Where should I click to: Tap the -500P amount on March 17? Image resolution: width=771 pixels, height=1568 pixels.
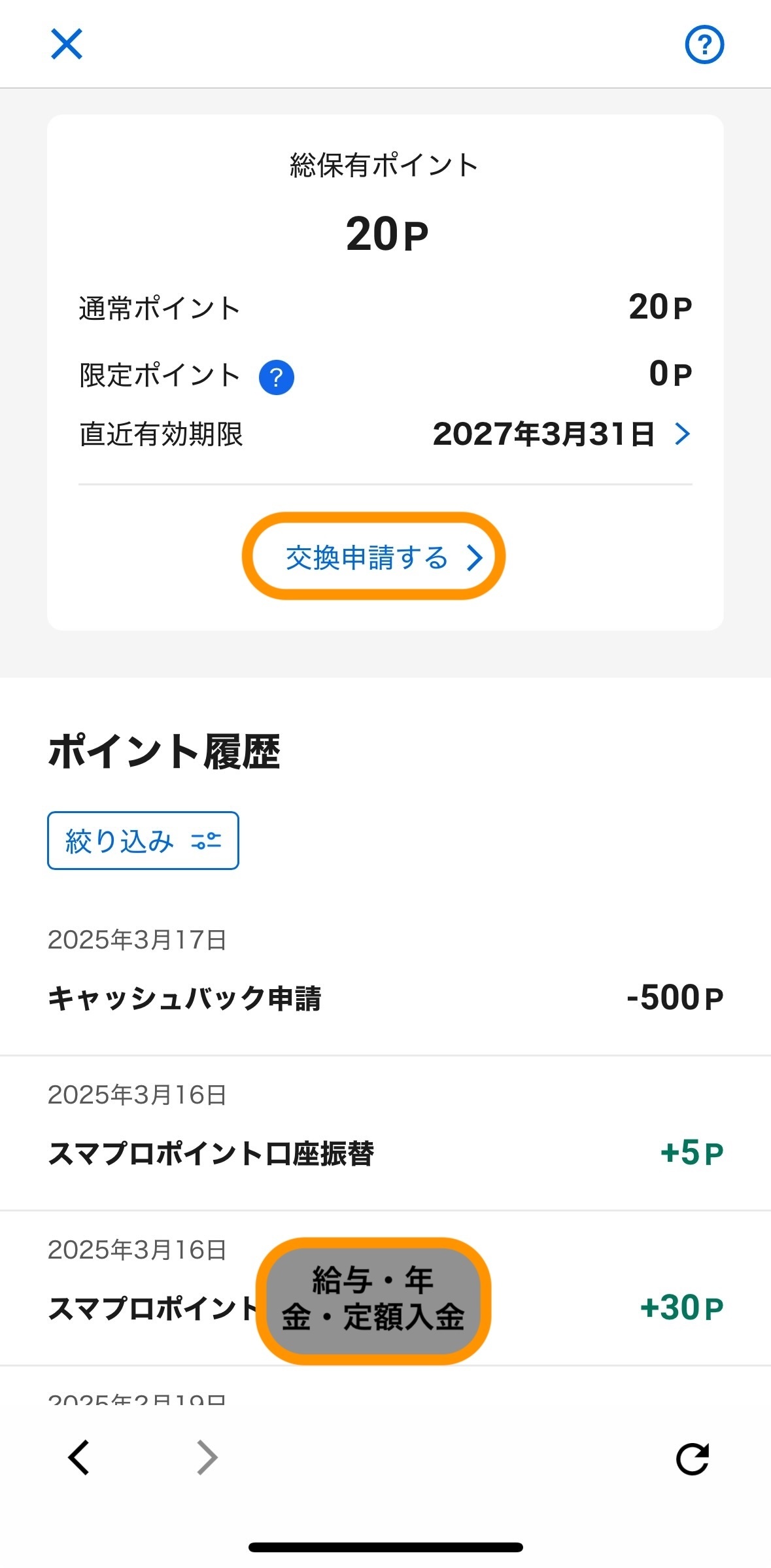click(674, 998)
